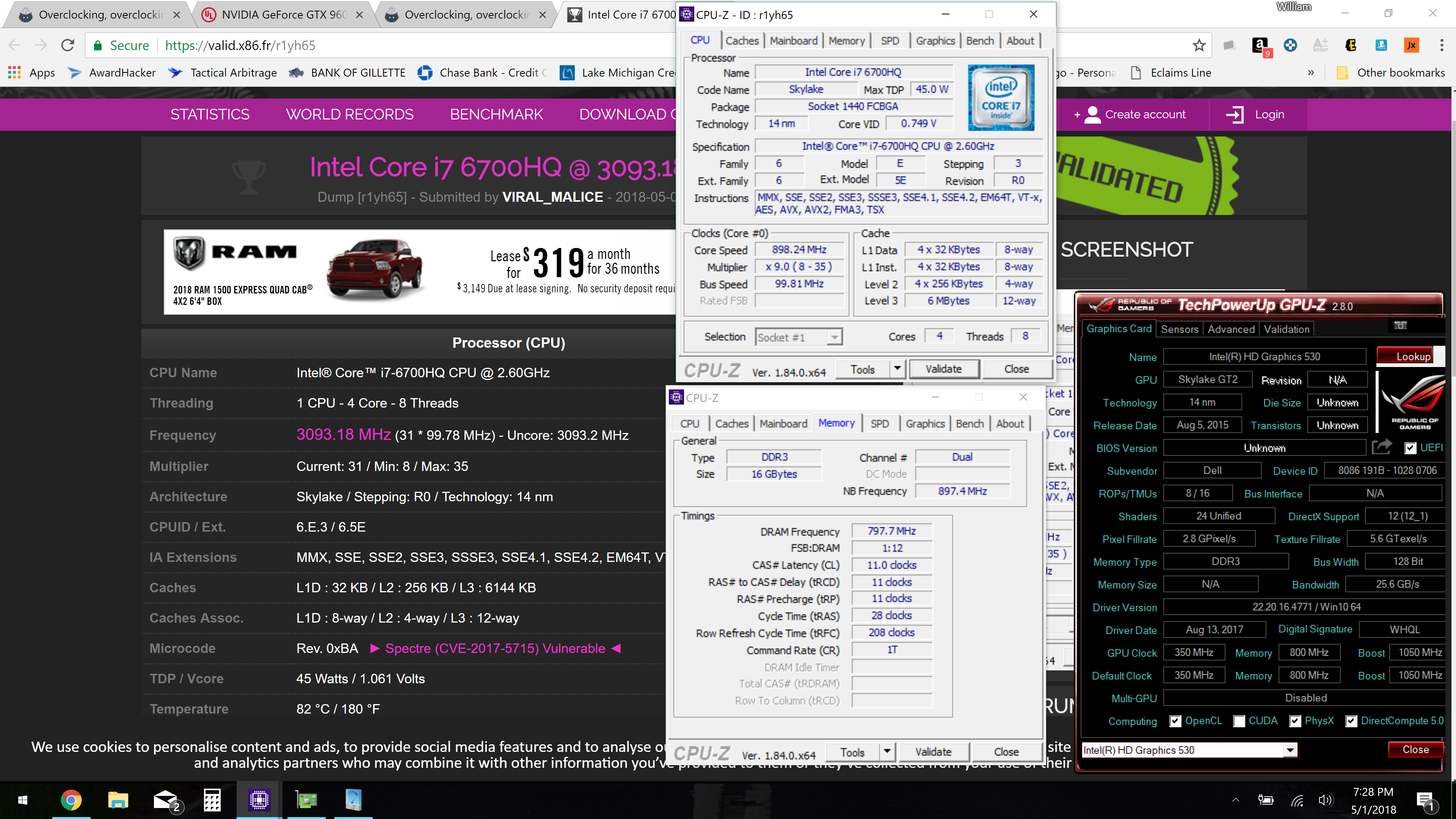Image resolution: width=1456 pixels, height=819 pixels.
Task: Expand Tools dropdown arrow in top CPU-Z
Action: click(897, 369)
